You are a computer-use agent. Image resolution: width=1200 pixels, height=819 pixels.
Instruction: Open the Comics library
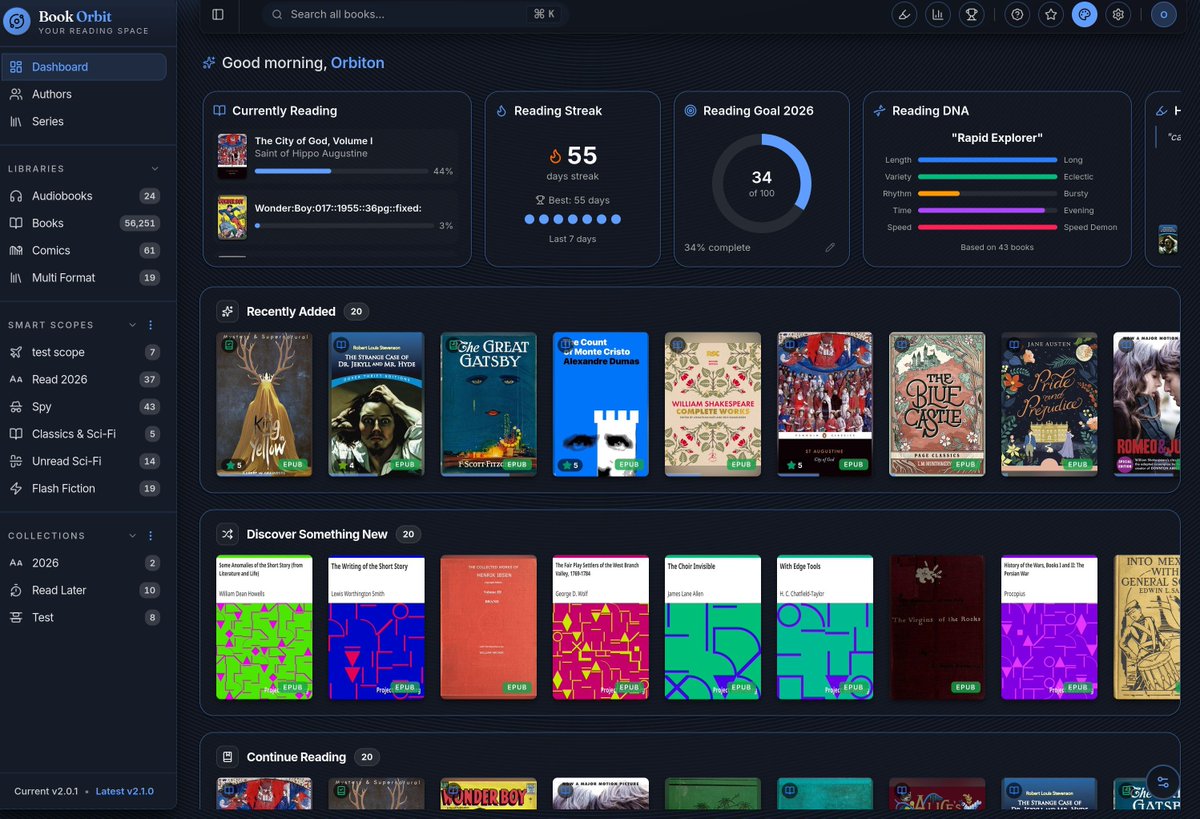coord(84,250)
